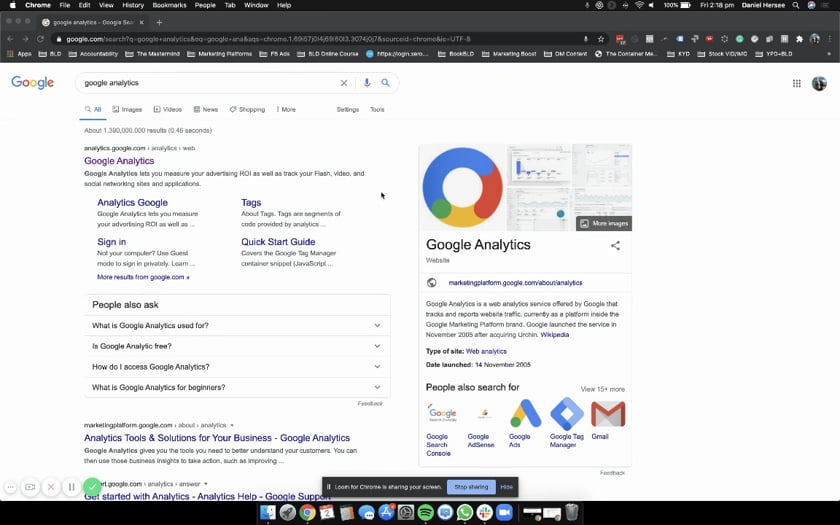Open 'Analytics Tools & Solutions for Your Business' result

pos(217,438)
